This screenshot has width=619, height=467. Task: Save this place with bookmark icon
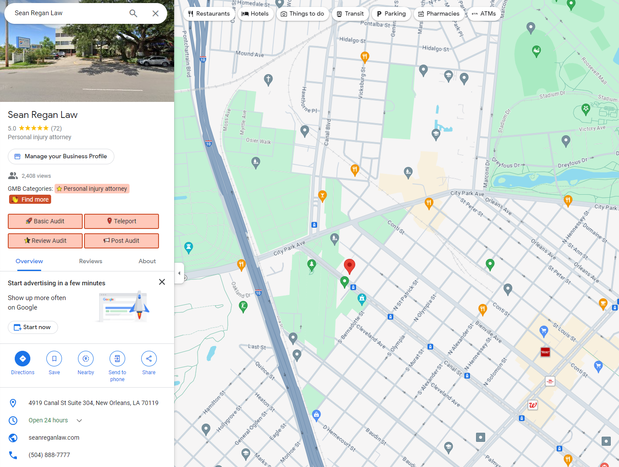[x=54, y=359]
